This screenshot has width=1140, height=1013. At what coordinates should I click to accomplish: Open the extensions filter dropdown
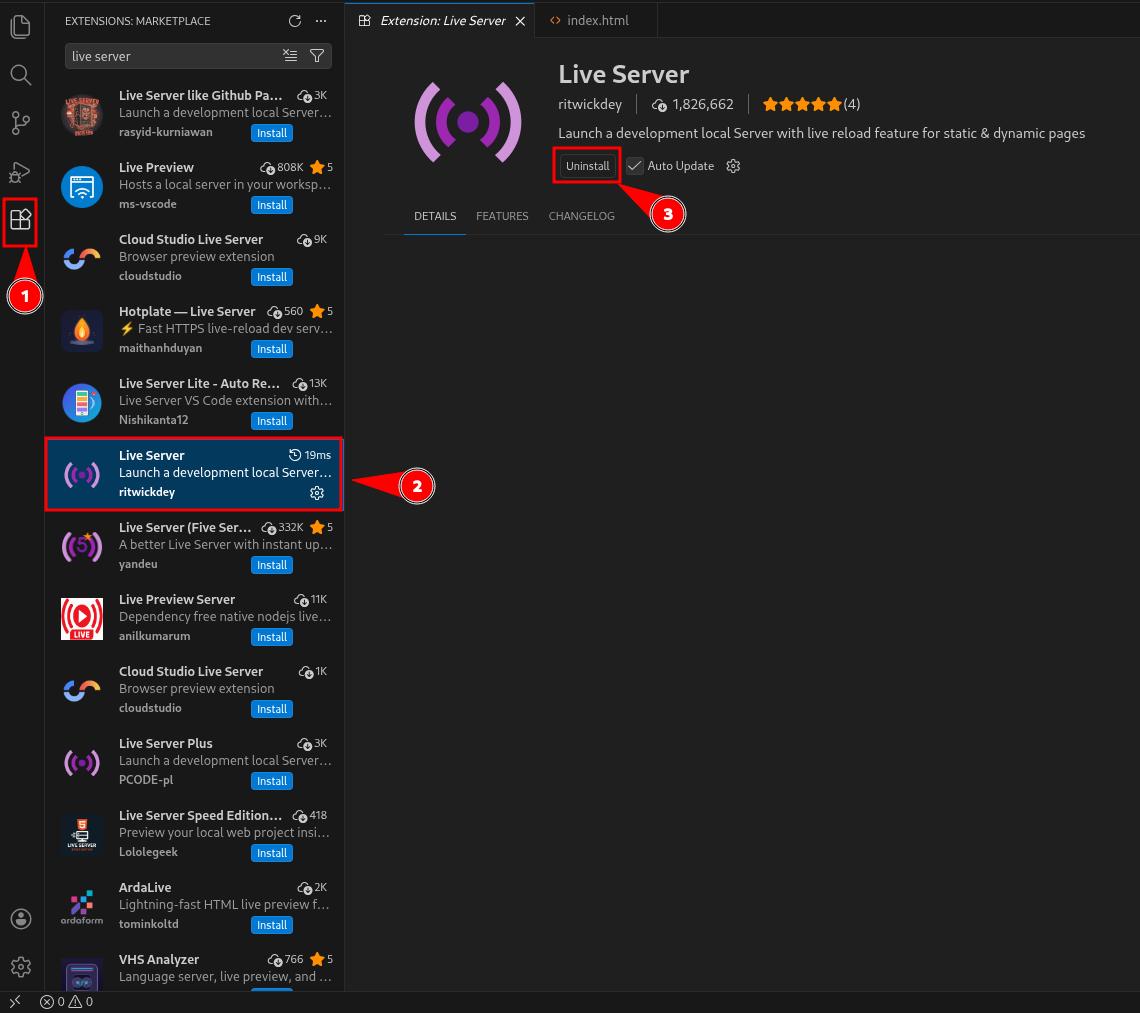click(x=317, y=56)
